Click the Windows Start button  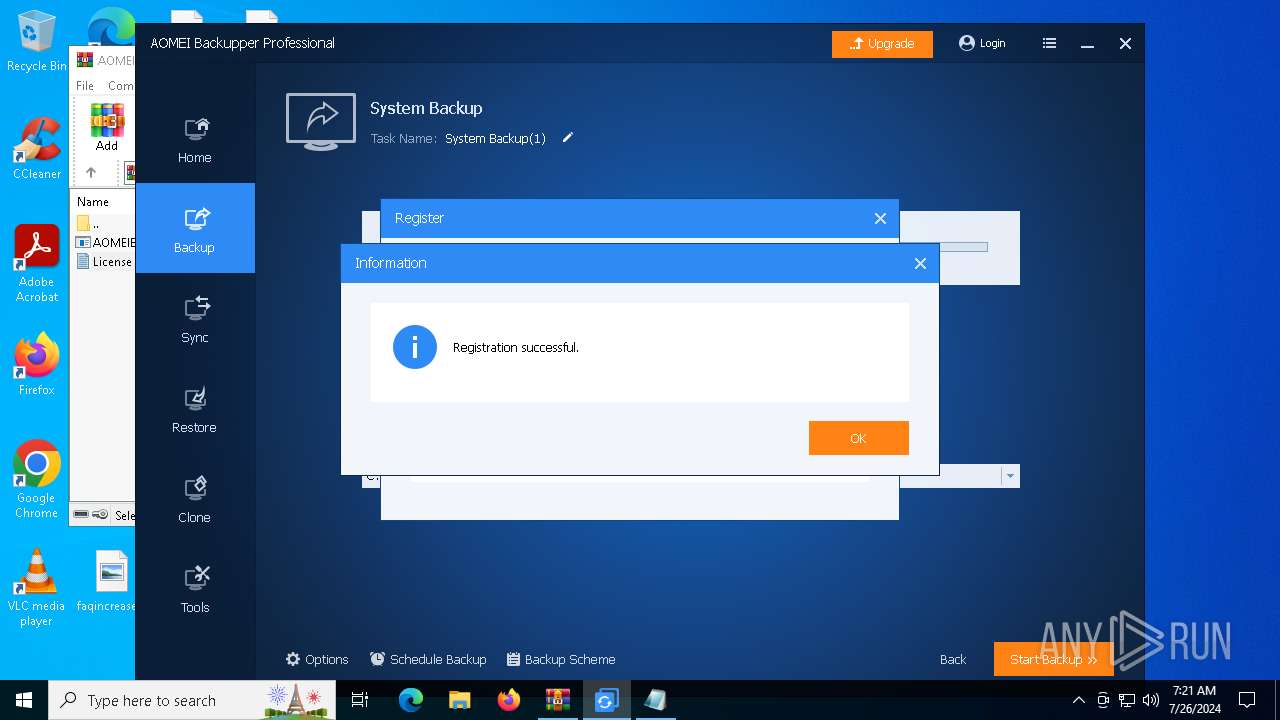(x=24, y=700)
